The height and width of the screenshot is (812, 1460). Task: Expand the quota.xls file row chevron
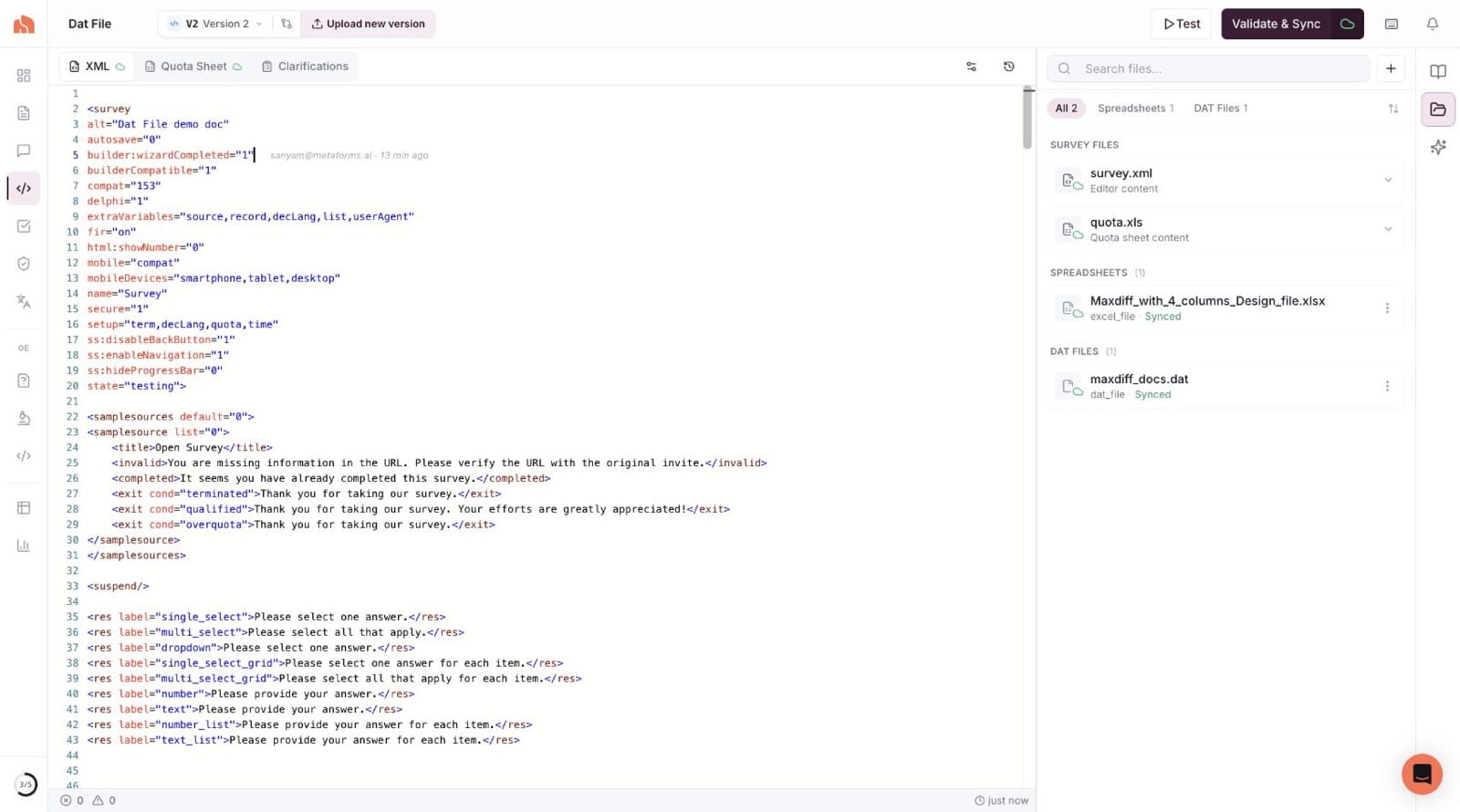[1388, 229]
